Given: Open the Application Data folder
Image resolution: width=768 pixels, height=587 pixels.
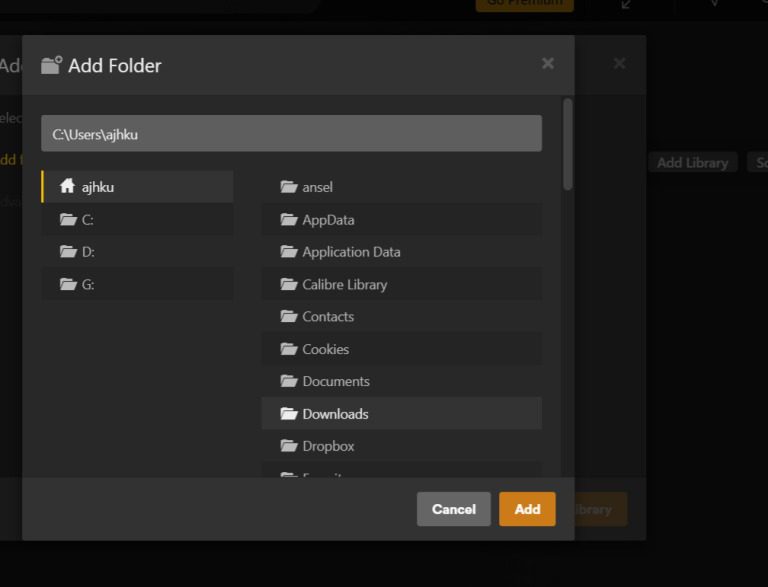Looking at the screenshot, I should [351, 252].
